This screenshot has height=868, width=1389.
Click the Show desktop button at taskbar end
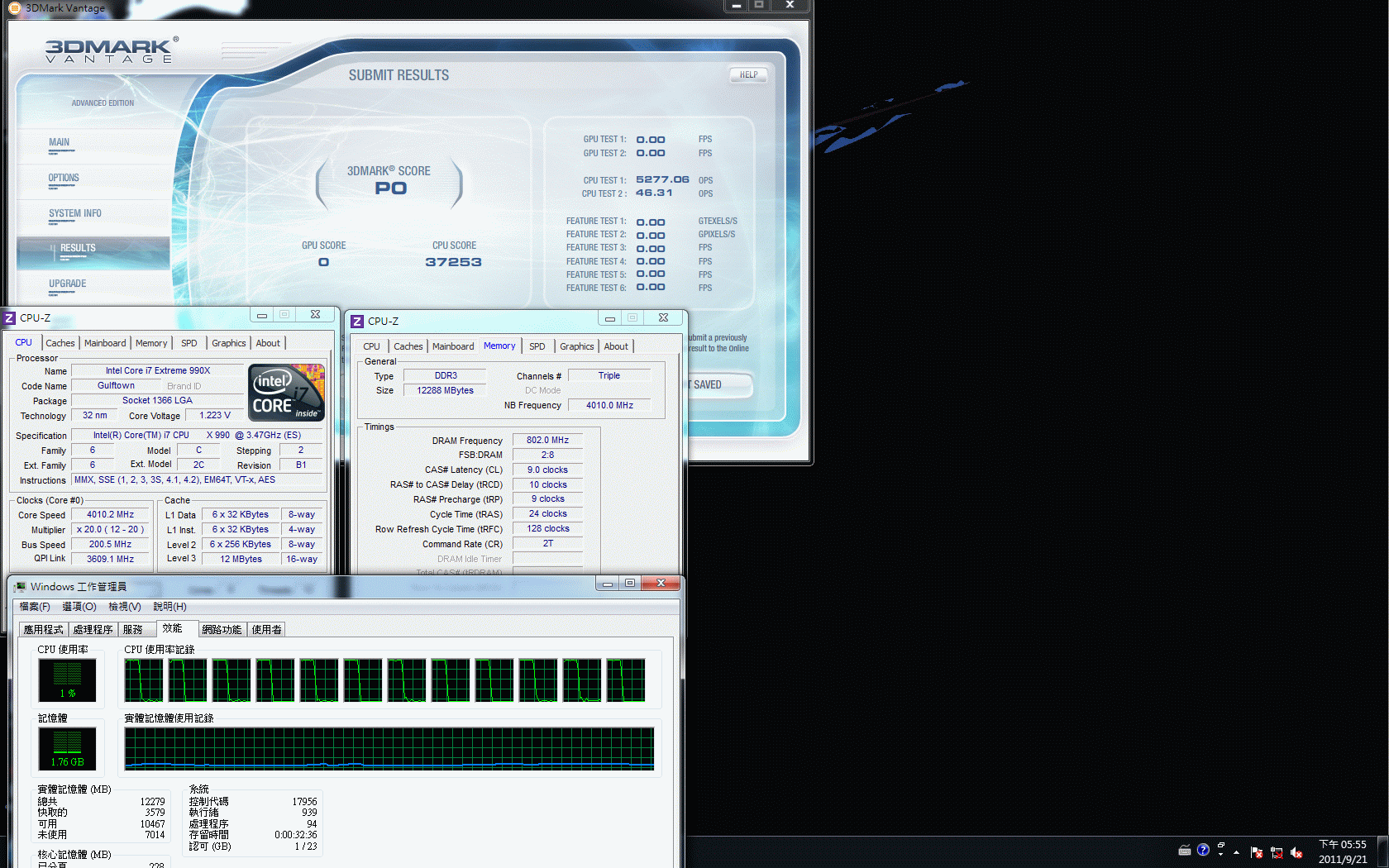click(x=1382, y=852)
